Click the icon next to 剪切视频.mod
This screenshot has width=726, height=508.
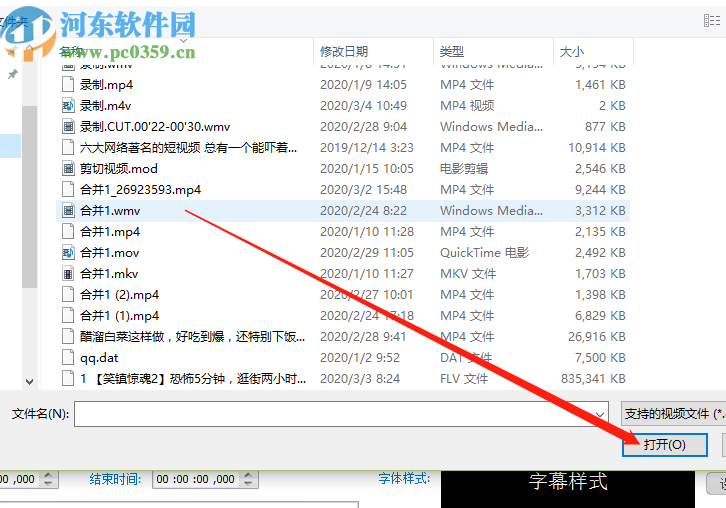click(x=68, y=169)
